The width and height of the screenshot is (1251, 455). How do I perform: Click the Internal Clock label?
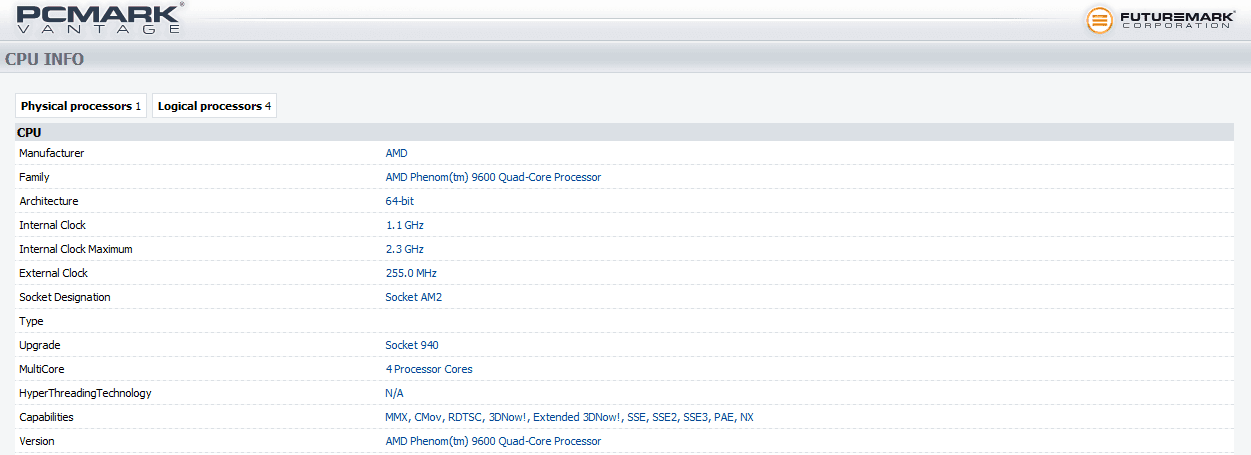point(52,225)
